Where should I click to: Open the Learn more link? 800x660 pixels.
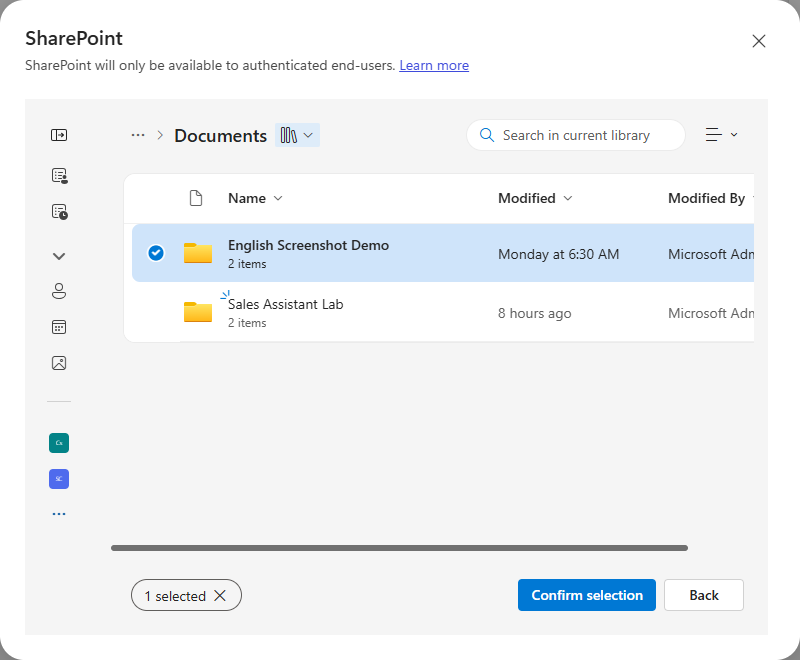434,65
